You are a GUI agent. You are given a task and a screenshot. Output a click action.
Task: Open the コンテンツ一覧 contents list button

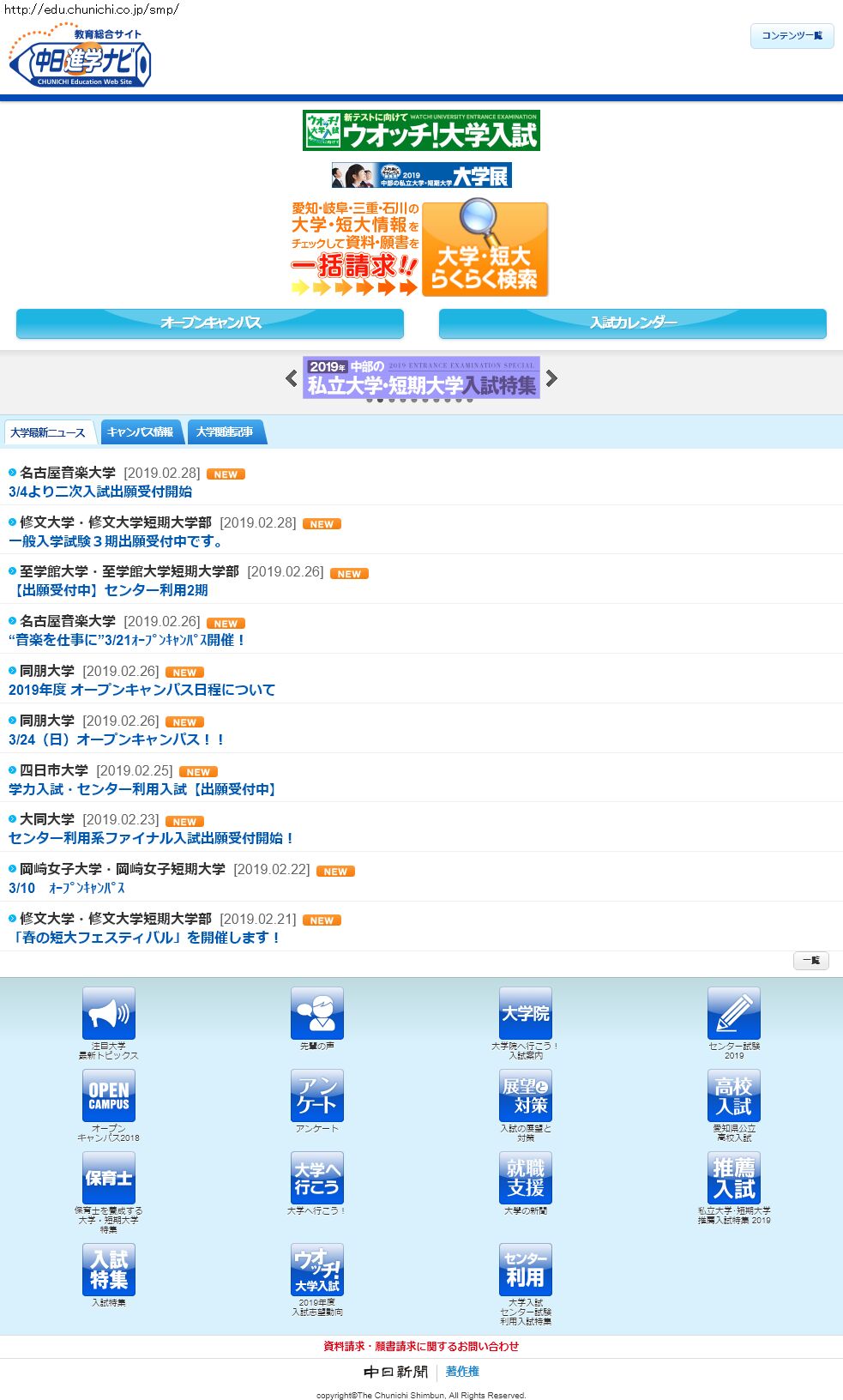click(x=792, y=36)
